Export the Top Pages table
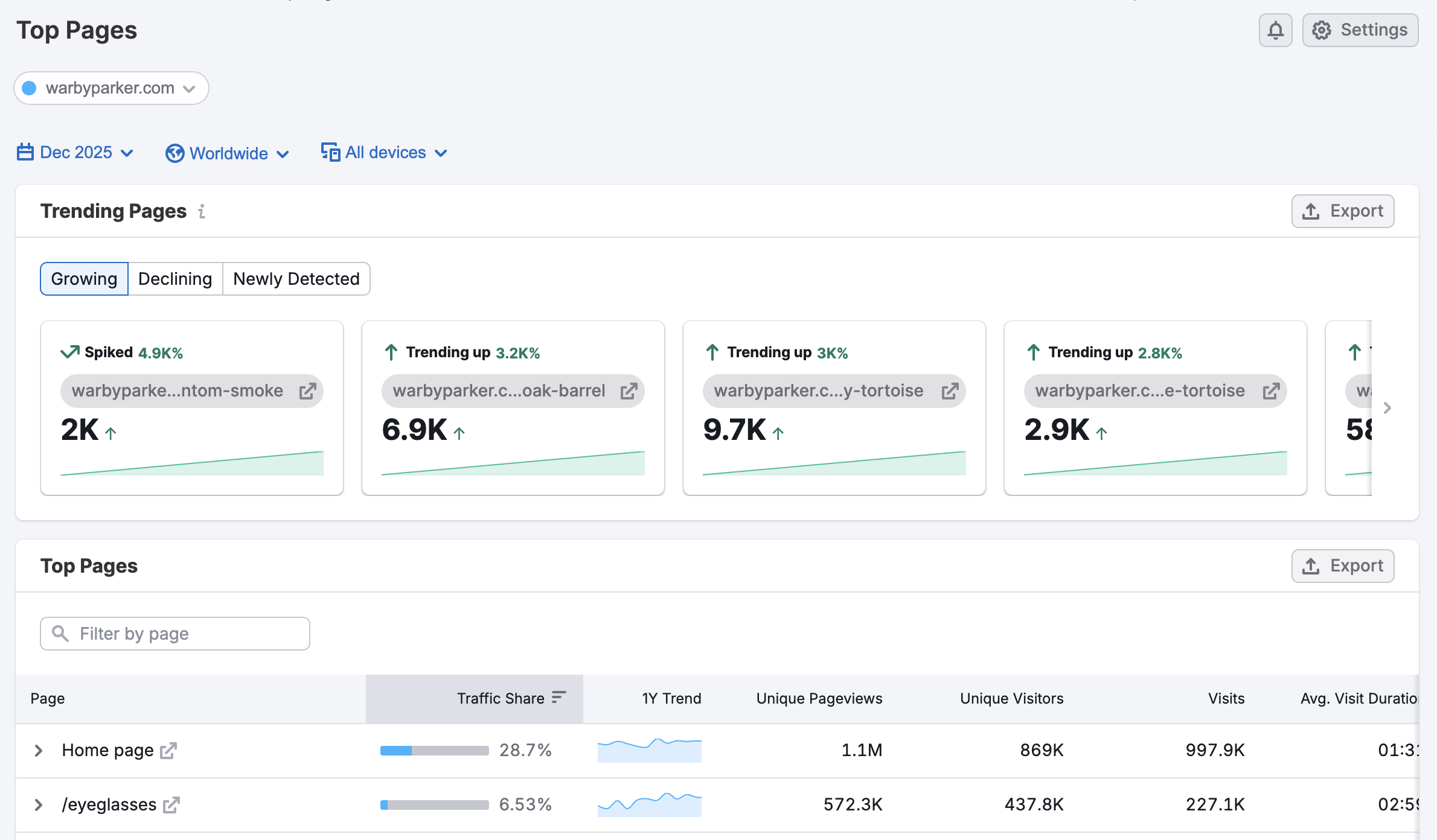The image size is (1437, 840). pyautogui.click(x=1342, y=565)
